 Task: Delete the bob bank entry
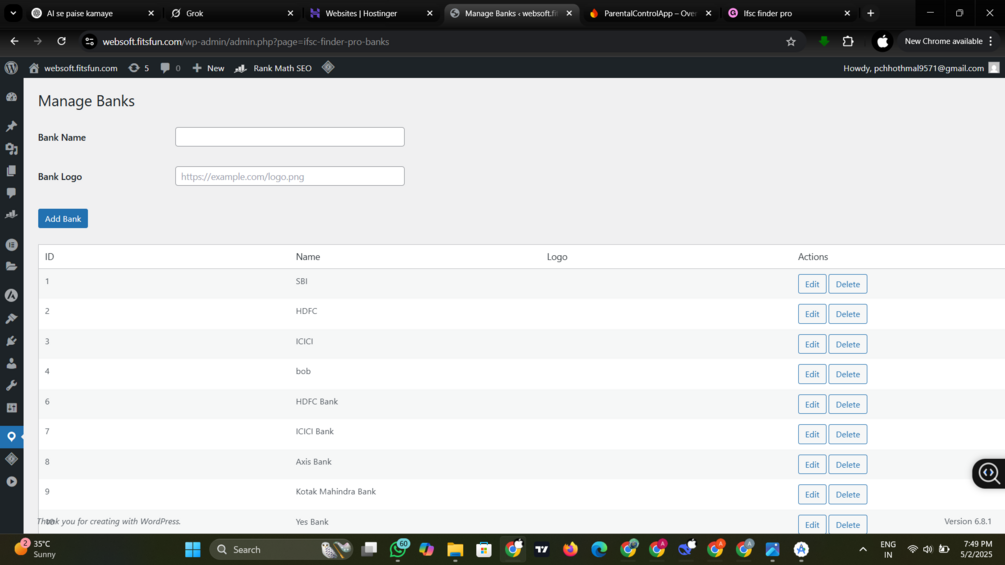[x=847, y=374]
